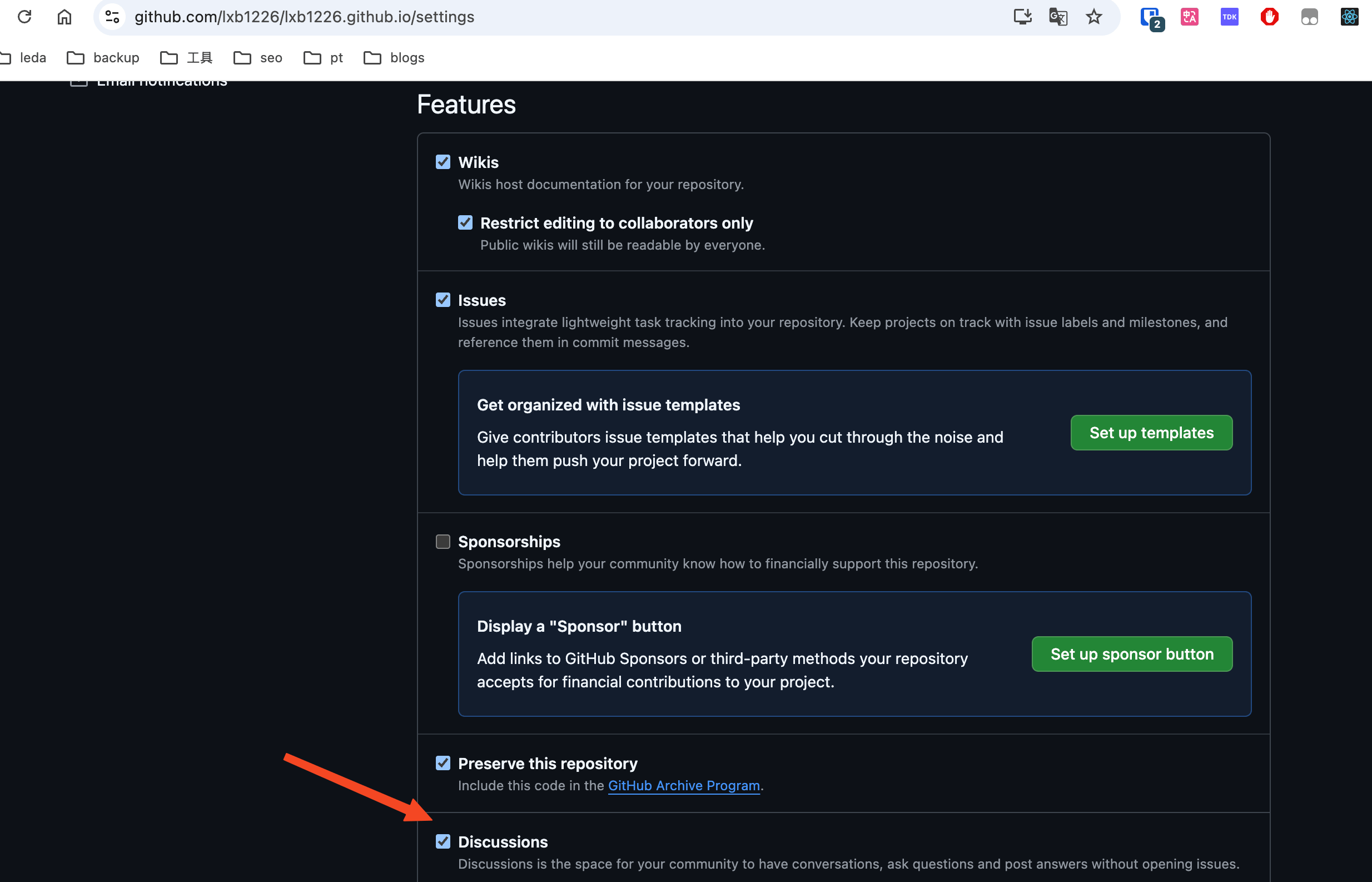Open the leda bookmarks folder

coord(23,57)
